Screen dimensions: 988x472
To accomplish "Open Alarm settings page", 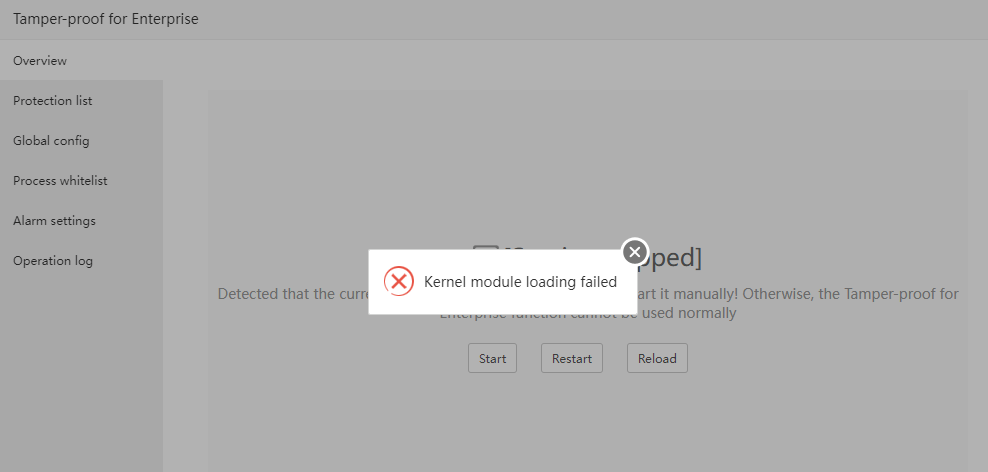I will pyautogui.click(x=54, y=221).
